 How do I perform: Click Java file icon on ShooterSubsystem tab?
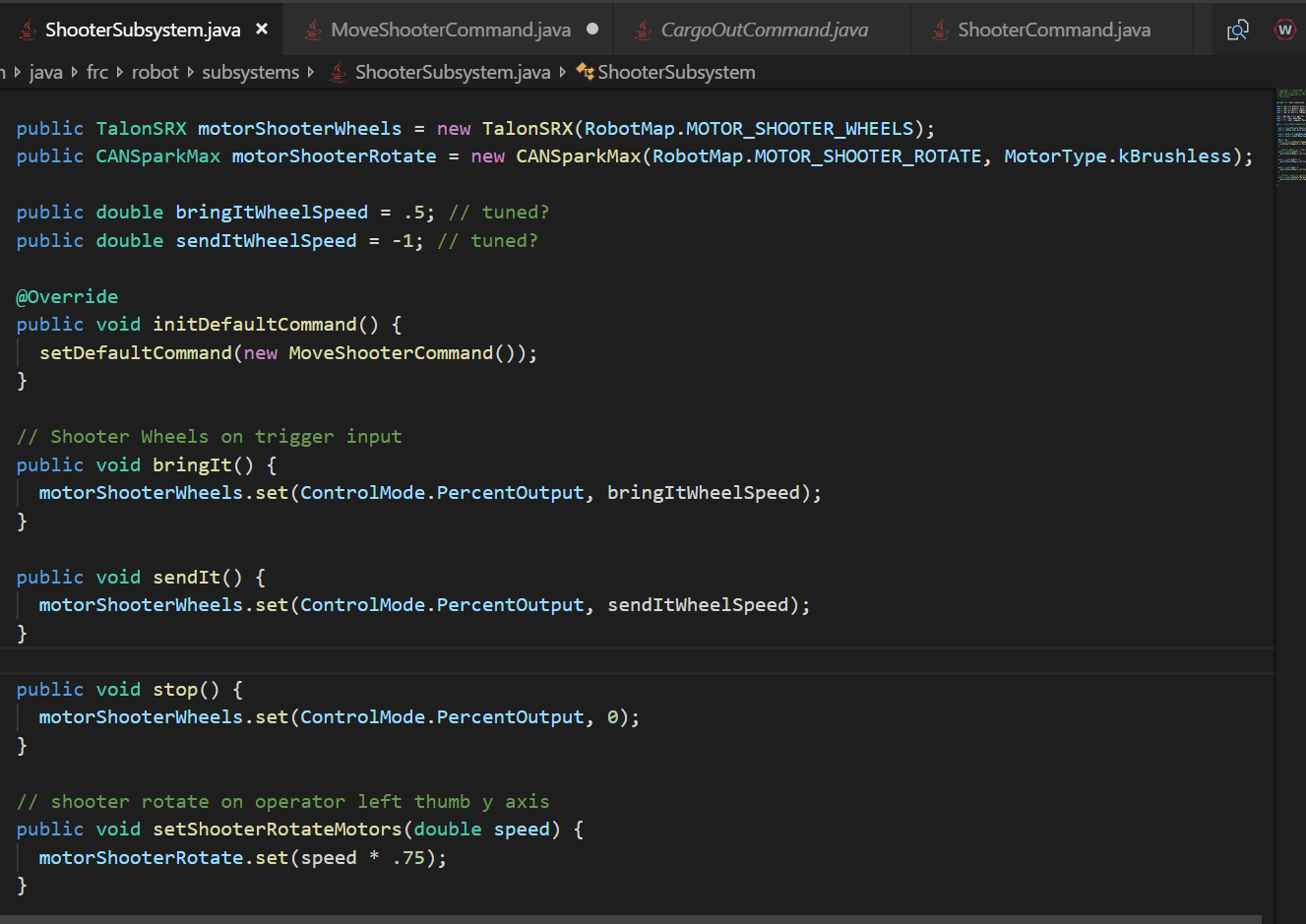(29, 30)
